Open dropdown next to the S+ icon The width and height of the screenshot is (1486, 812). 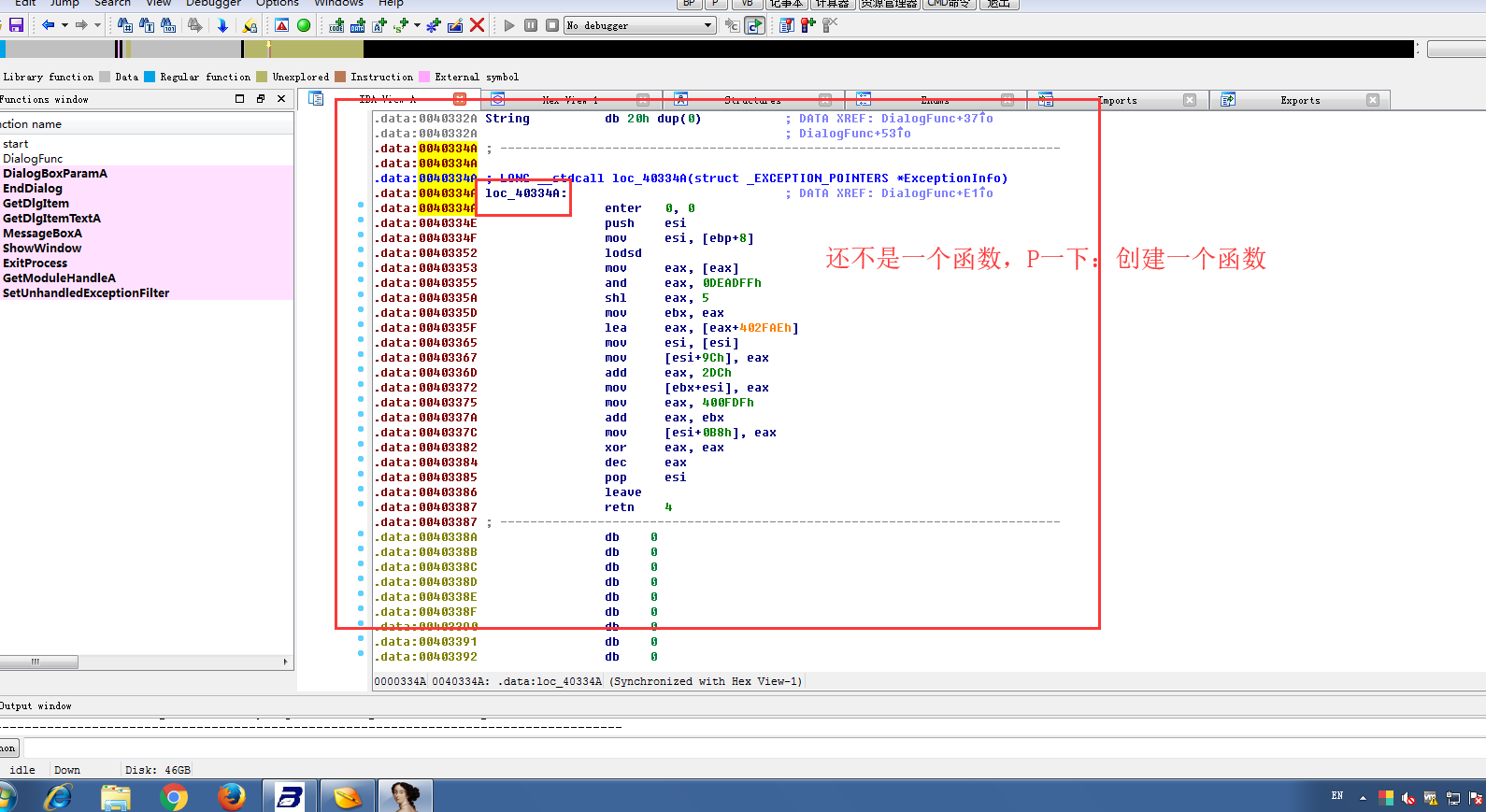[x=417, y=25]
